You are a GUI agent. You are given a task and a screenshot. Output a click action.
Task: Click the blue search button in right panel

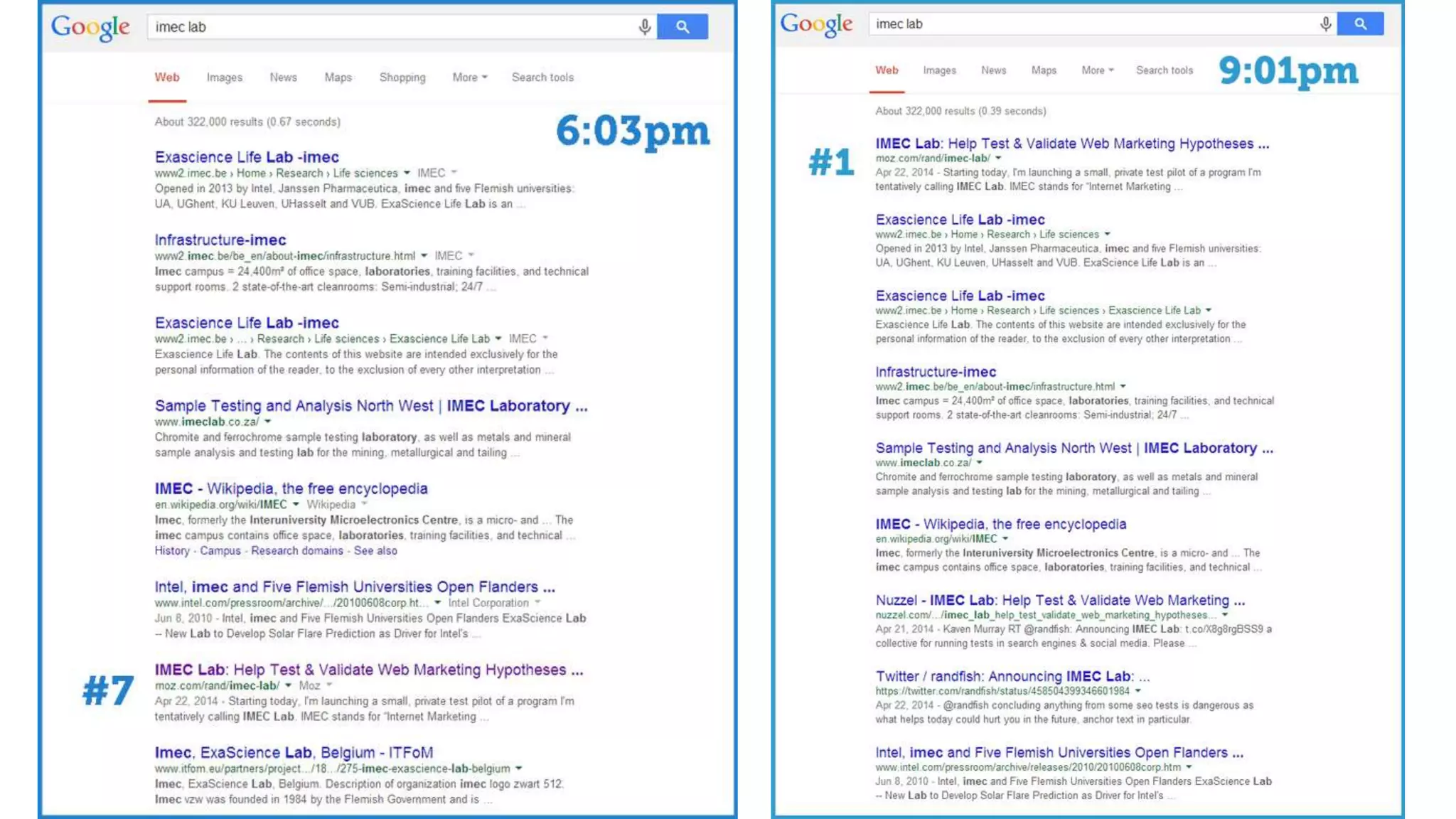1359,24
